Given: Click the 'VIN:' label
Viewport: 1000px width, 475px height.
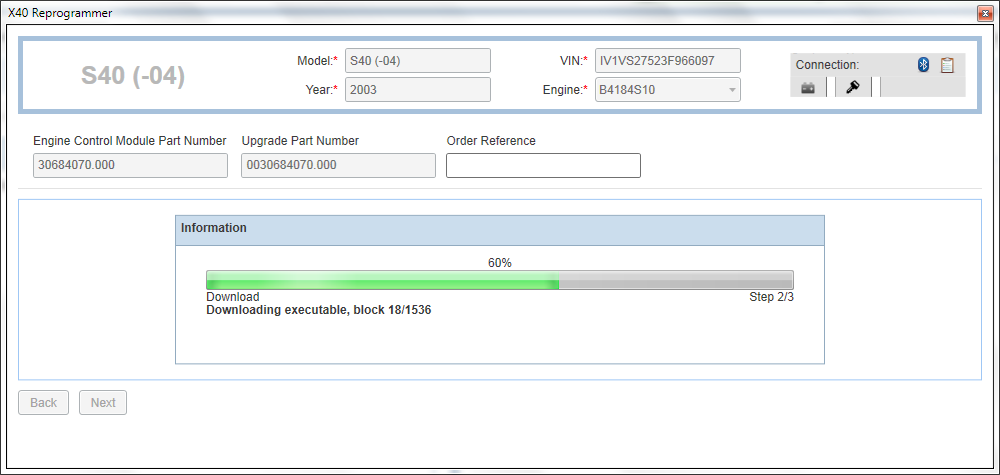Looking at the screenshot, I should point(573,61).
